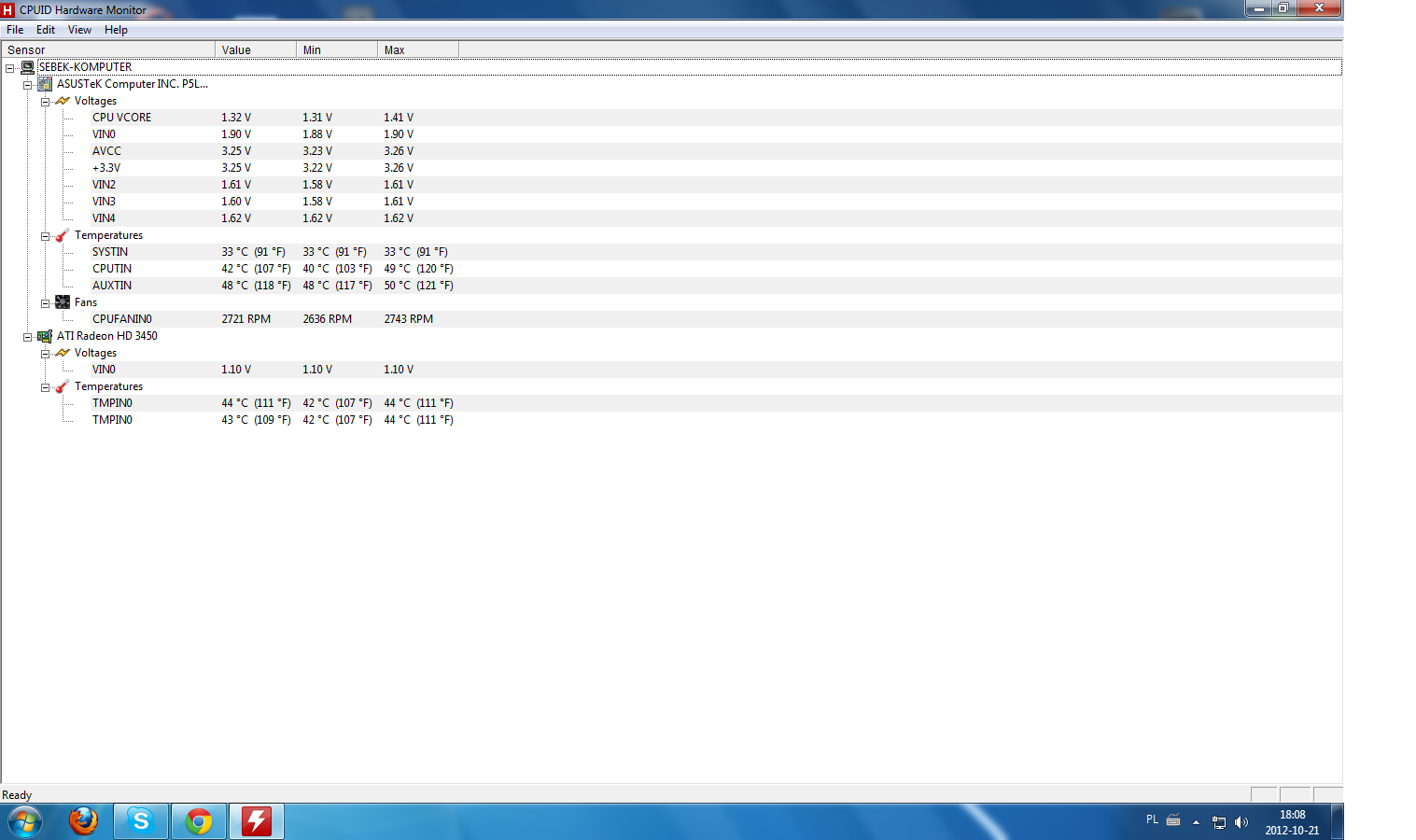Click the Ready status bar text
Image resolution: width=1416 pixels, height=840 pixels.
pyautogui.click(x=17, y=795)
